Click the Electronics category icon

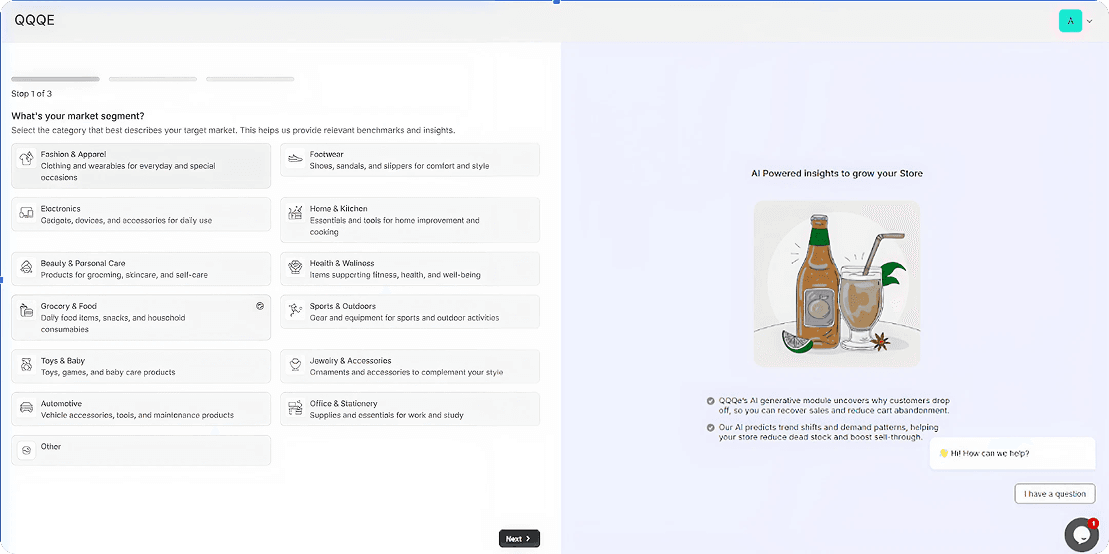pyautogui.click(x=27, y=214)
